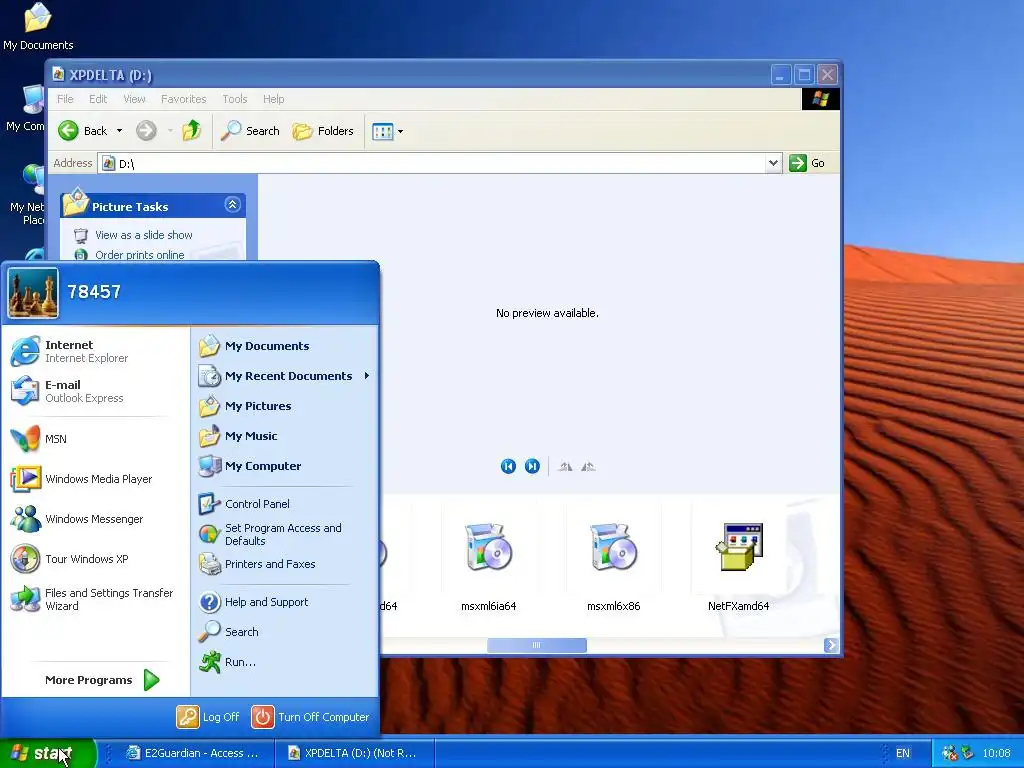Click the Forward arrow in Explorer toolbar
Screen dimensions: 1024x768
point(146,131)
